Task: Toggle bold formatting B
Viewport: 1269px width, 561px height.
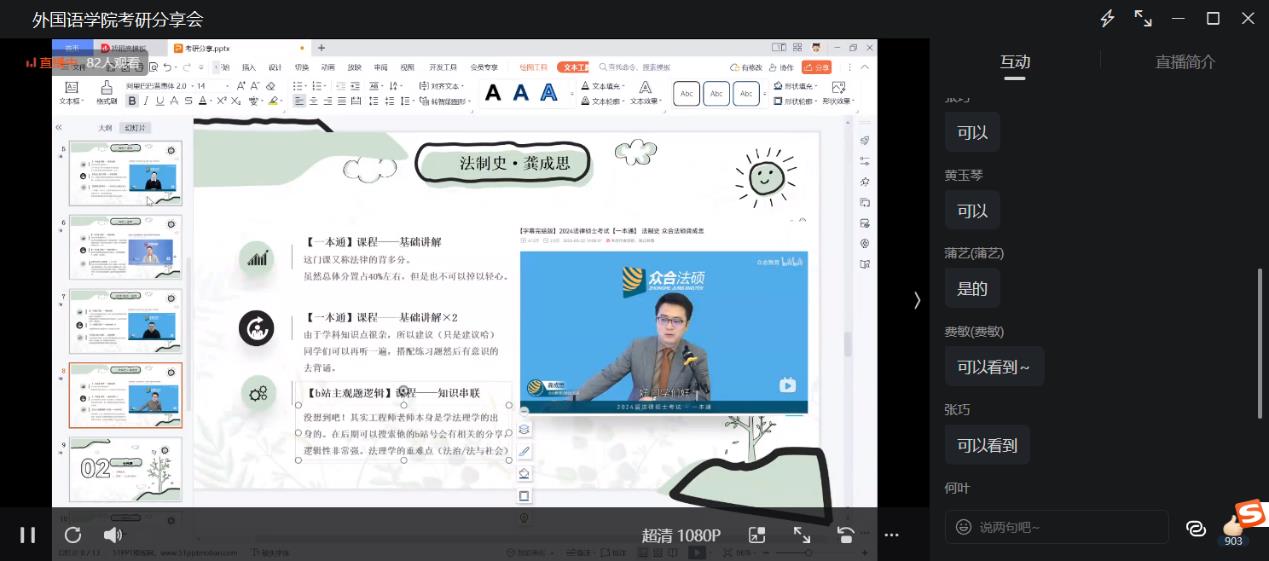Action: (x=132, y=101)
